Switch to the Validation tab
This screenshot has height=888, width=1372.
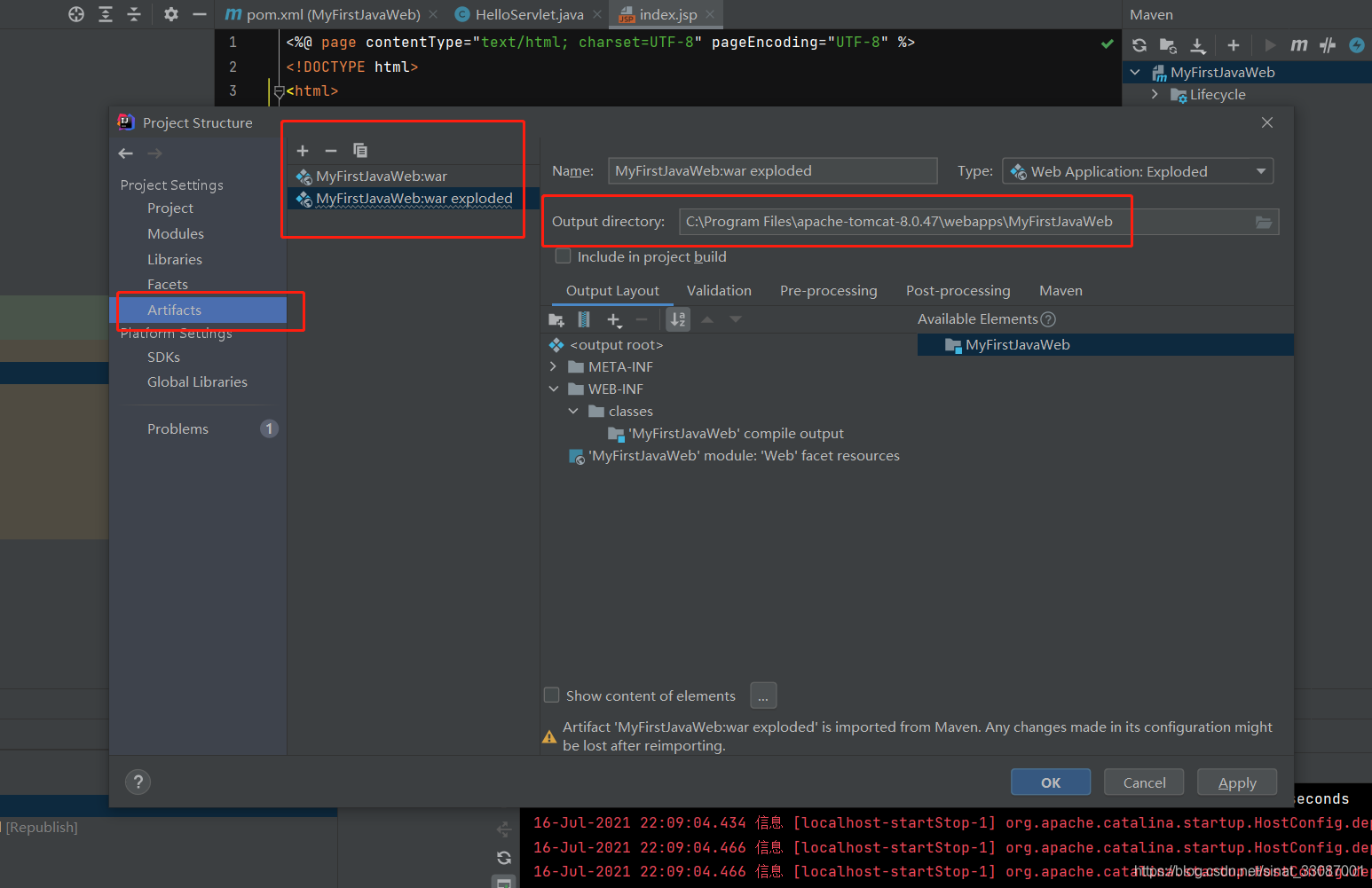point(719,291)
